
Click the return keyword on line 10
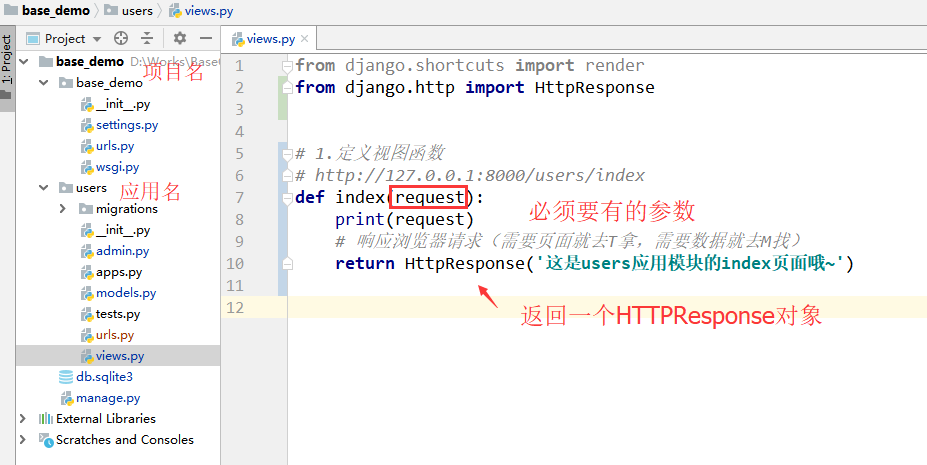pyautogui.click(x=365, y=264)
